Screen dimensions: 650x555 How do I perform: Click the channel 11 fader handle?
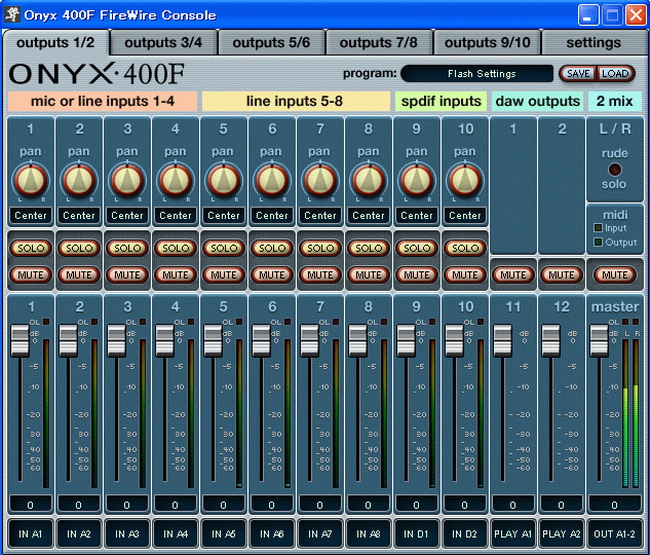pos(502,341)
